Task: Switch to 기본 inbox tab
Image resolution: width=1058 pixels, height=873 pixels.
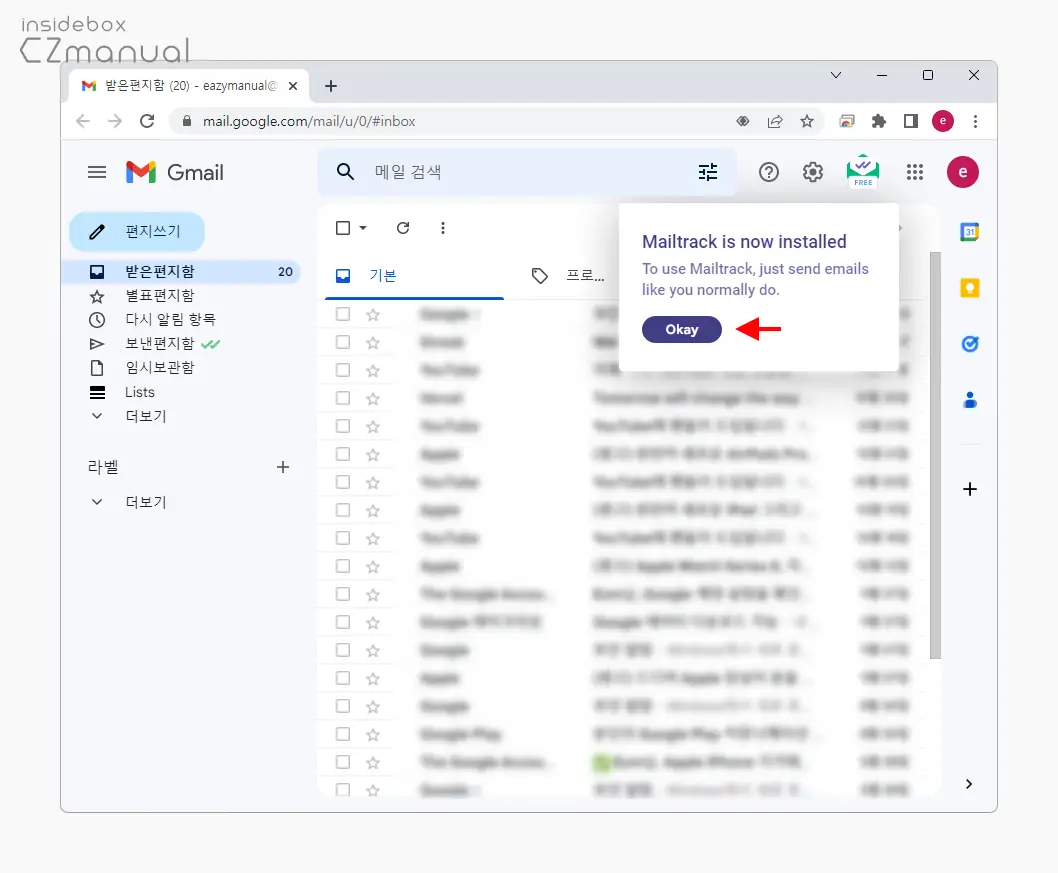Action: [414, 275]
